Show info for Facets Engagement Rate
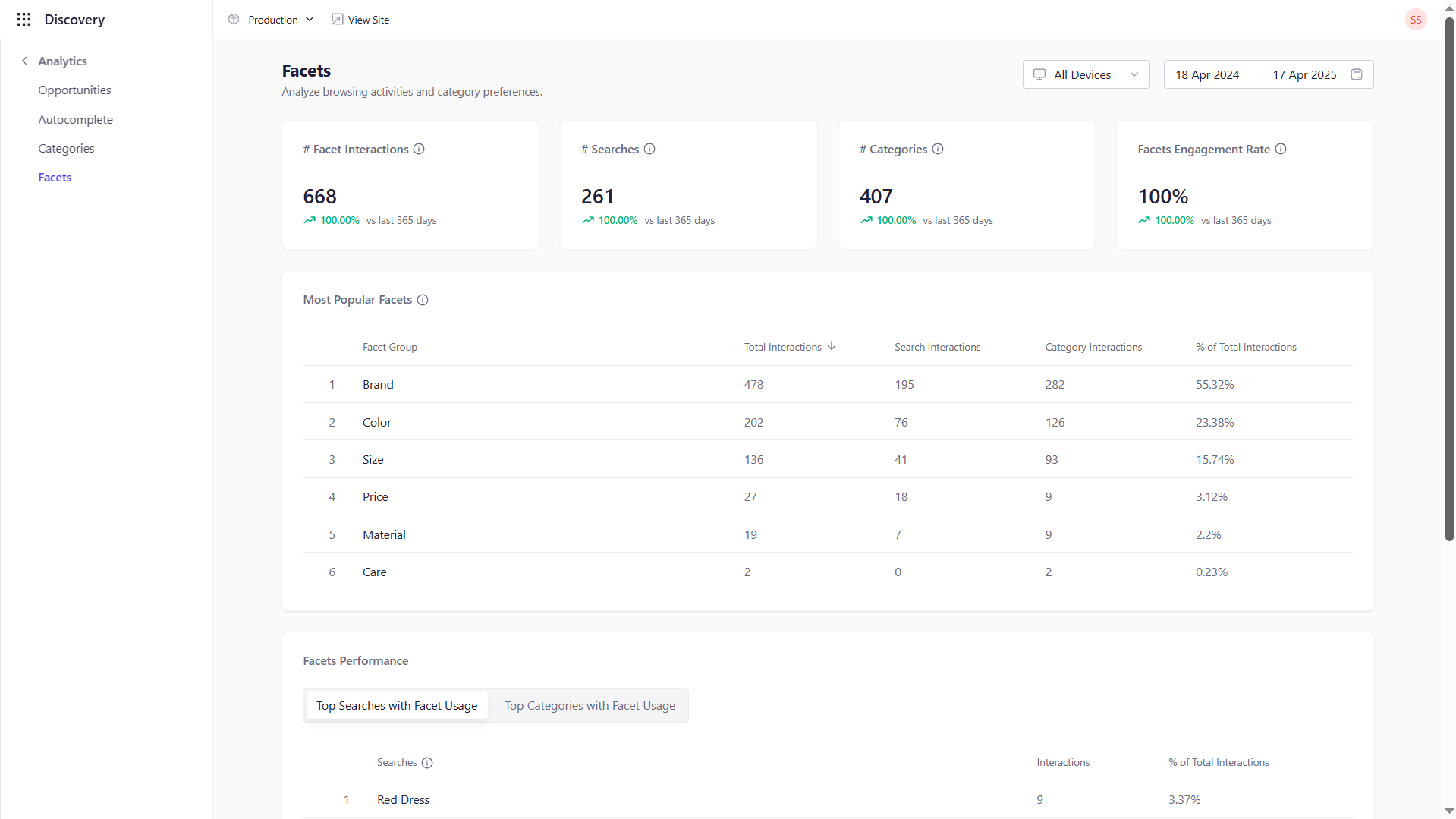This screenshot has width=1456, height=819. 1281,149
